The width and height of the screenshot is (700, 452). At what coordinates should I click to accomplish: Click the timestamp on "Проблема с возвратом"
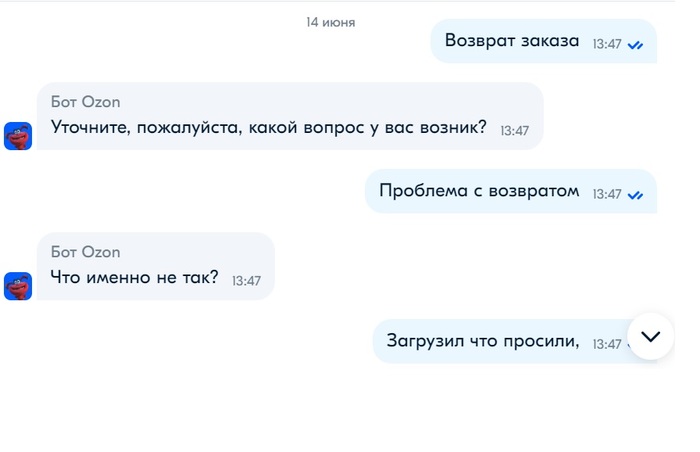point(607,195)
